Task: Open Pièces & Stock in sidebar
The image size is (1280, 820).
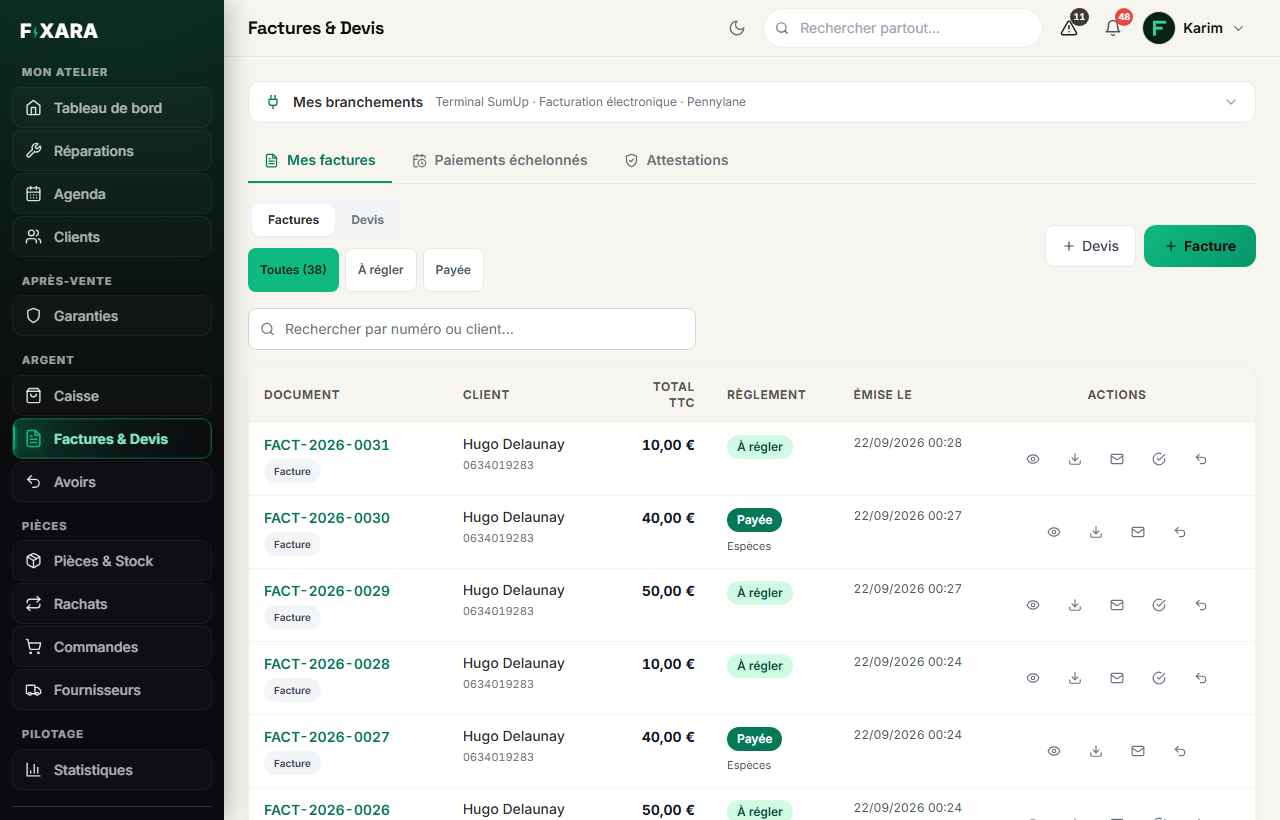Action: [112, 561]
